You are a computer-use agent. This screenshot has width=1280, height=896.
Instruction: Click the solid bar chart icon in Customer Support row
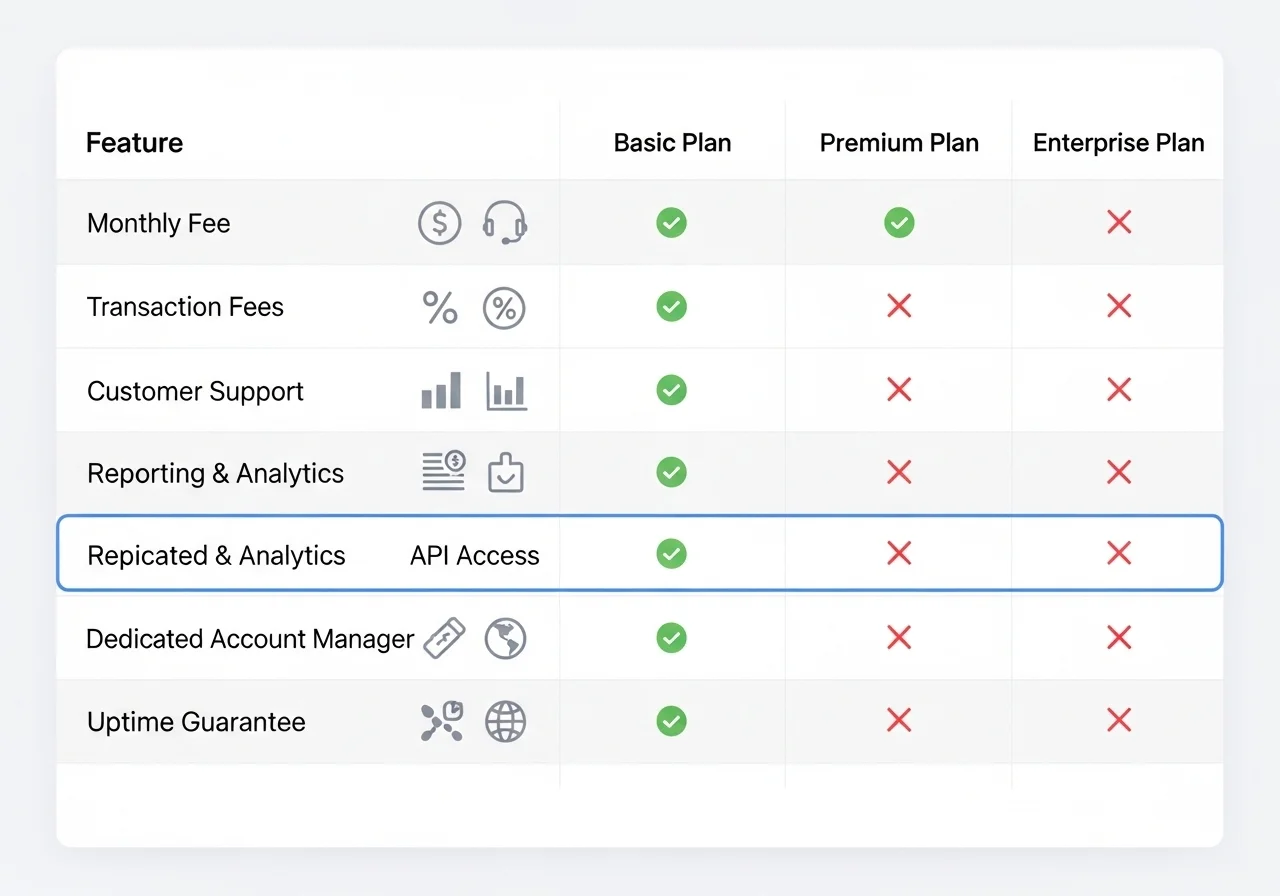pyautogui.click(x=441, y=391)
